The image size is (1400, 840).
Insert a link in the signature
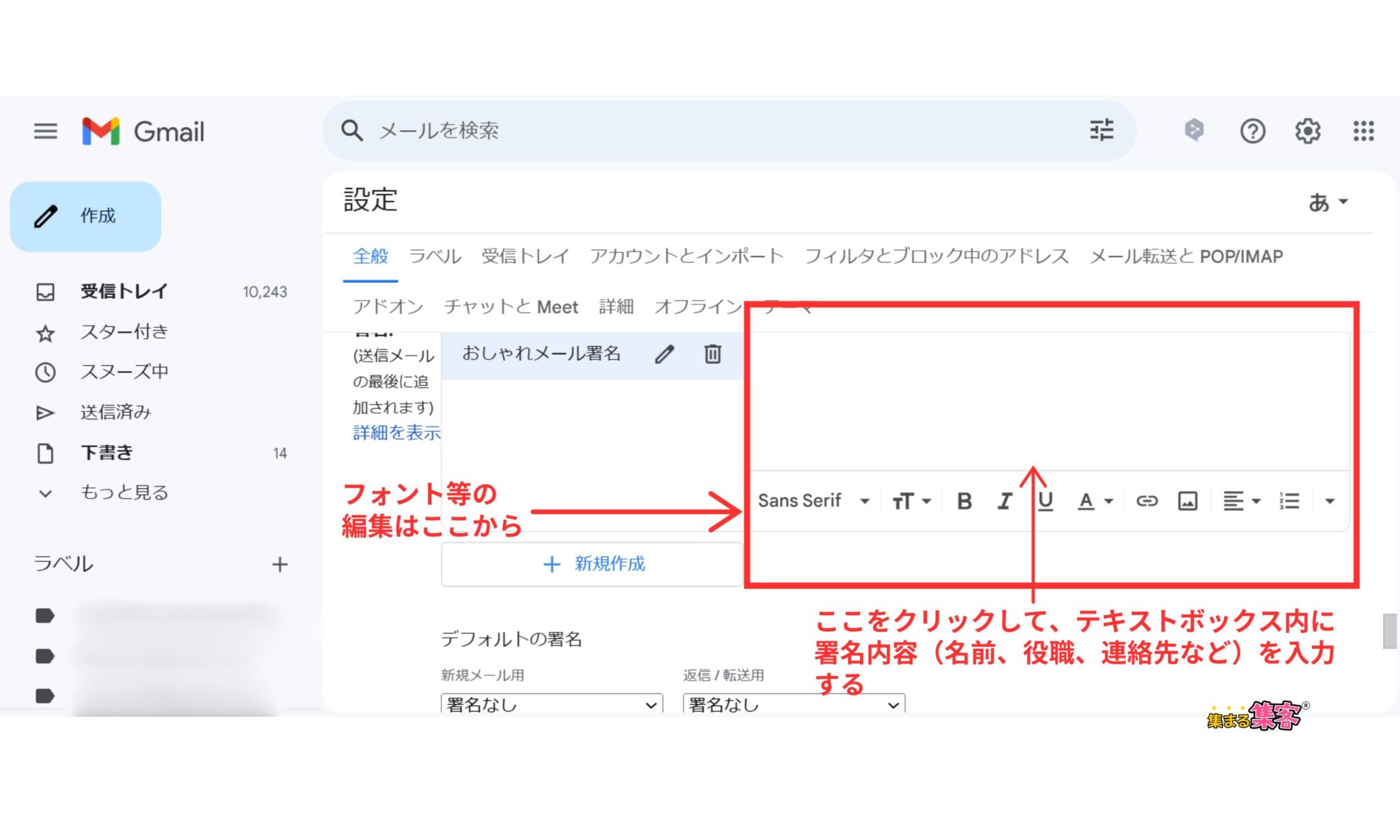click(1146, 501)
